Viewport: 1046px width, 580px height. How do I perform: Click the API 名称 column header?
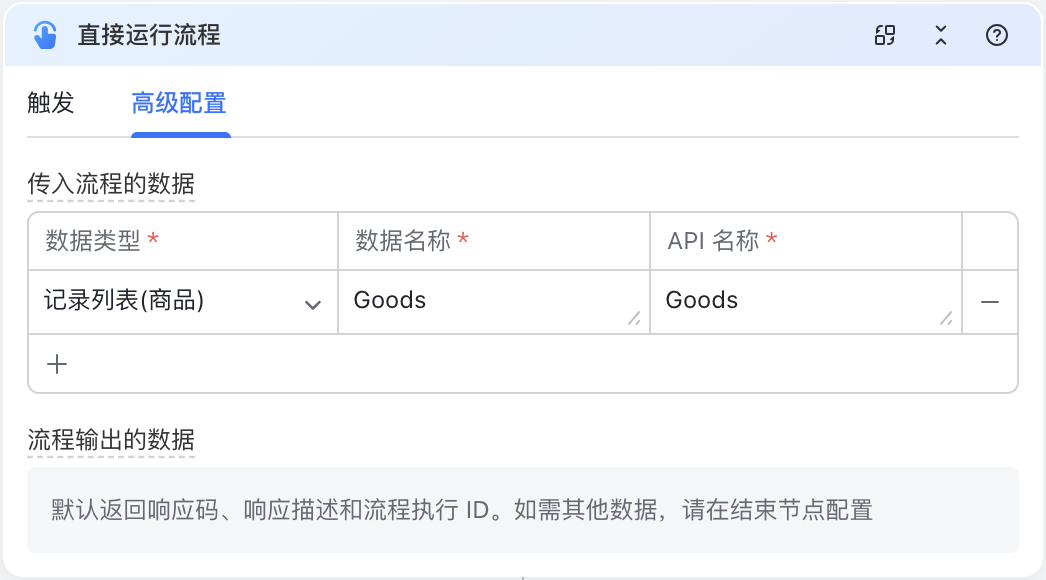click(x=722, y=240)
